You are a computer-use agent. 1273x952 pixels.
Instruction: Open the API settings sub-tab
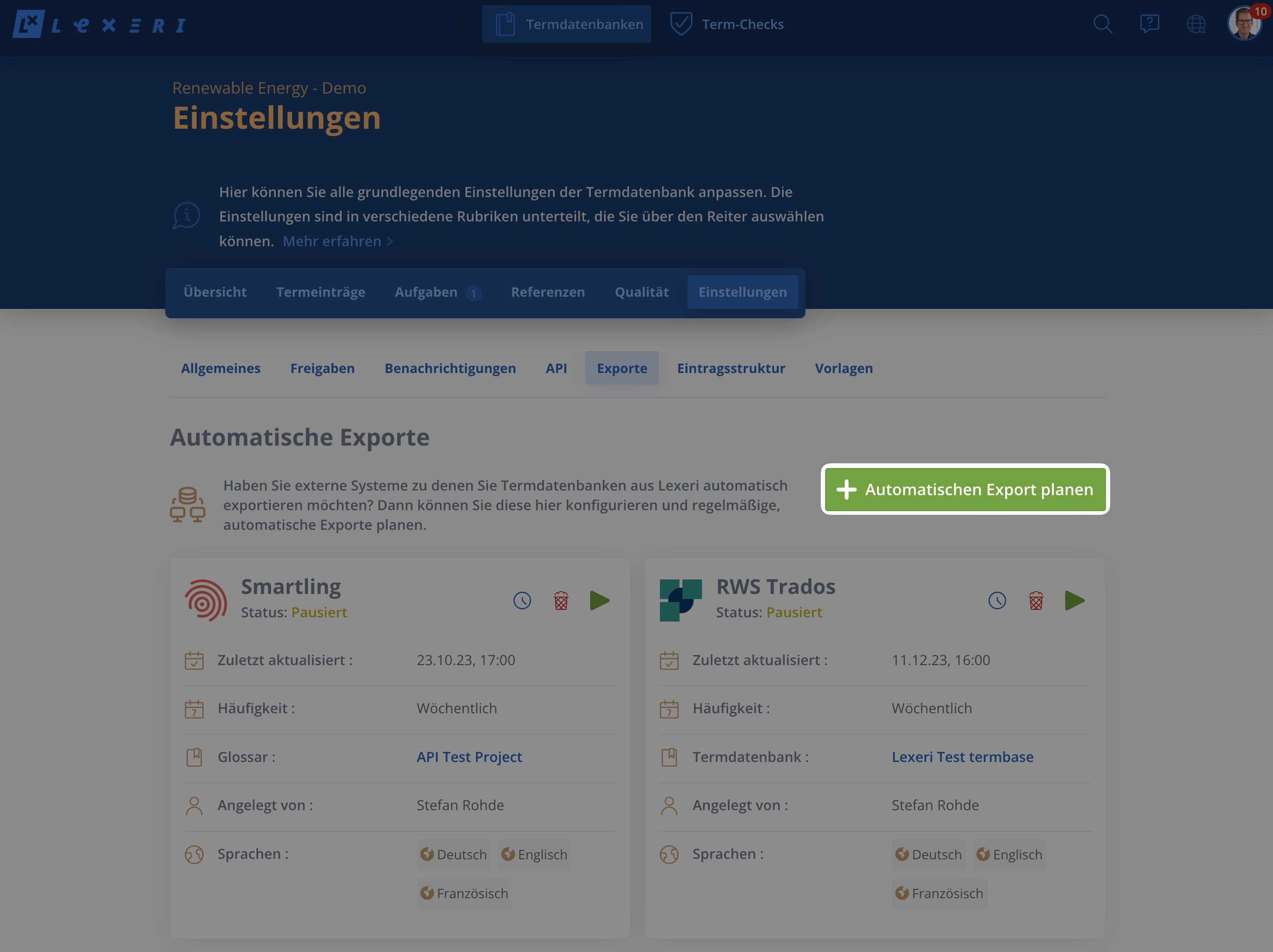coord(556,368)
